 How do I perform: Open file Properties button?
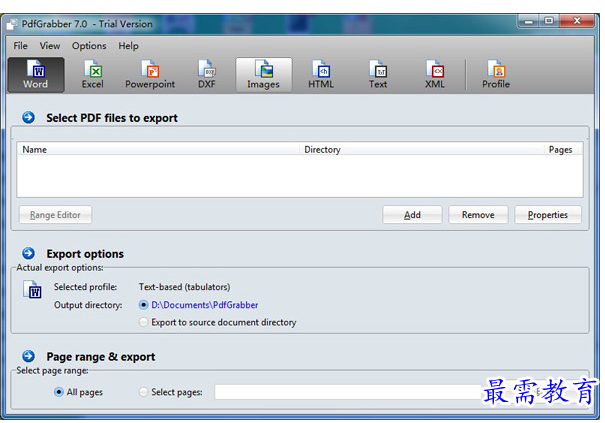point(548,215)
